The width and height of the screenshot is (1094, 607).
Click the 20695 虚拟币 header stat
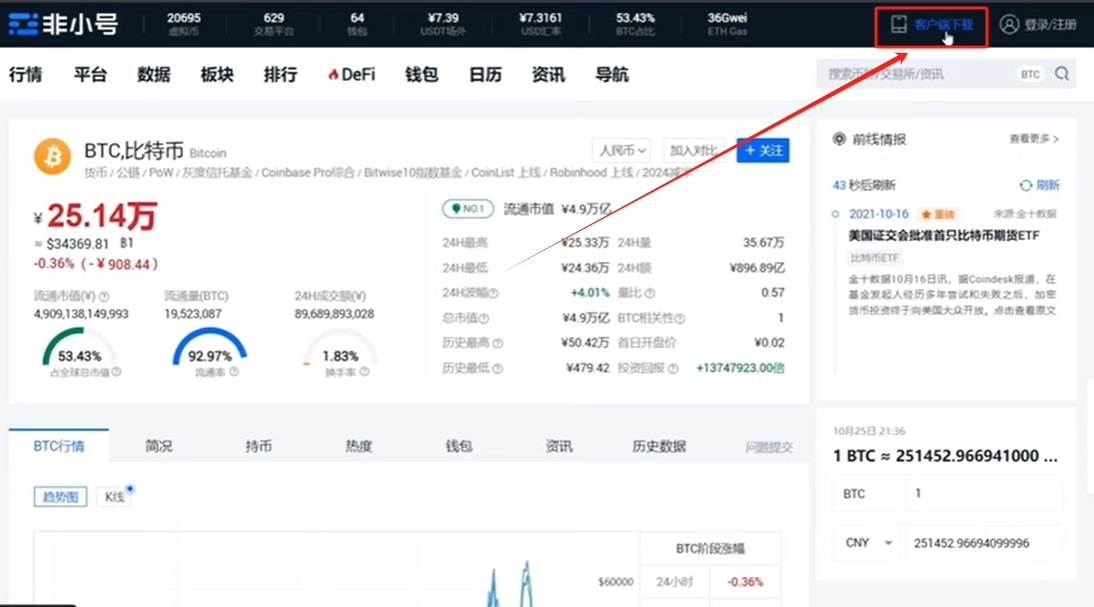(184, 24)
